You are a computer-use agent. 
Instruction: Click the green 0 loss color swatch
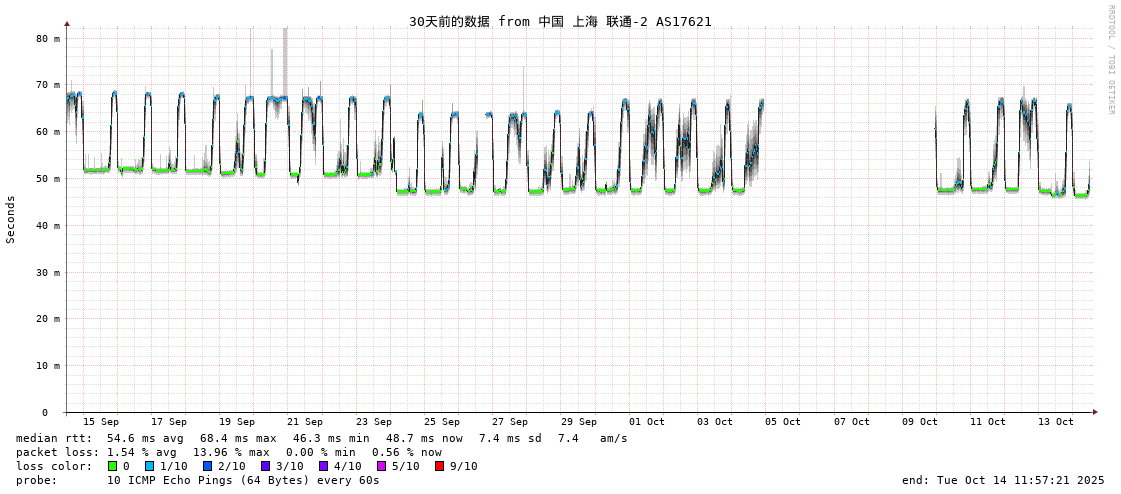pyautogui.click(x=113, y=466)
